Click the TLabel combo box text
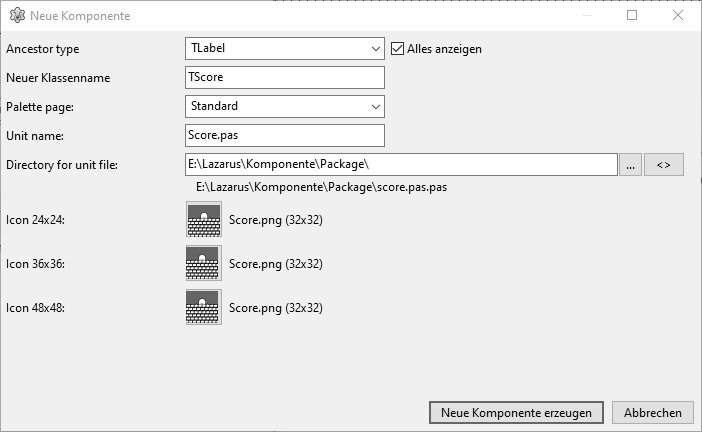Image resolution: width=702 pixels, height=432 pixels. 208,48
